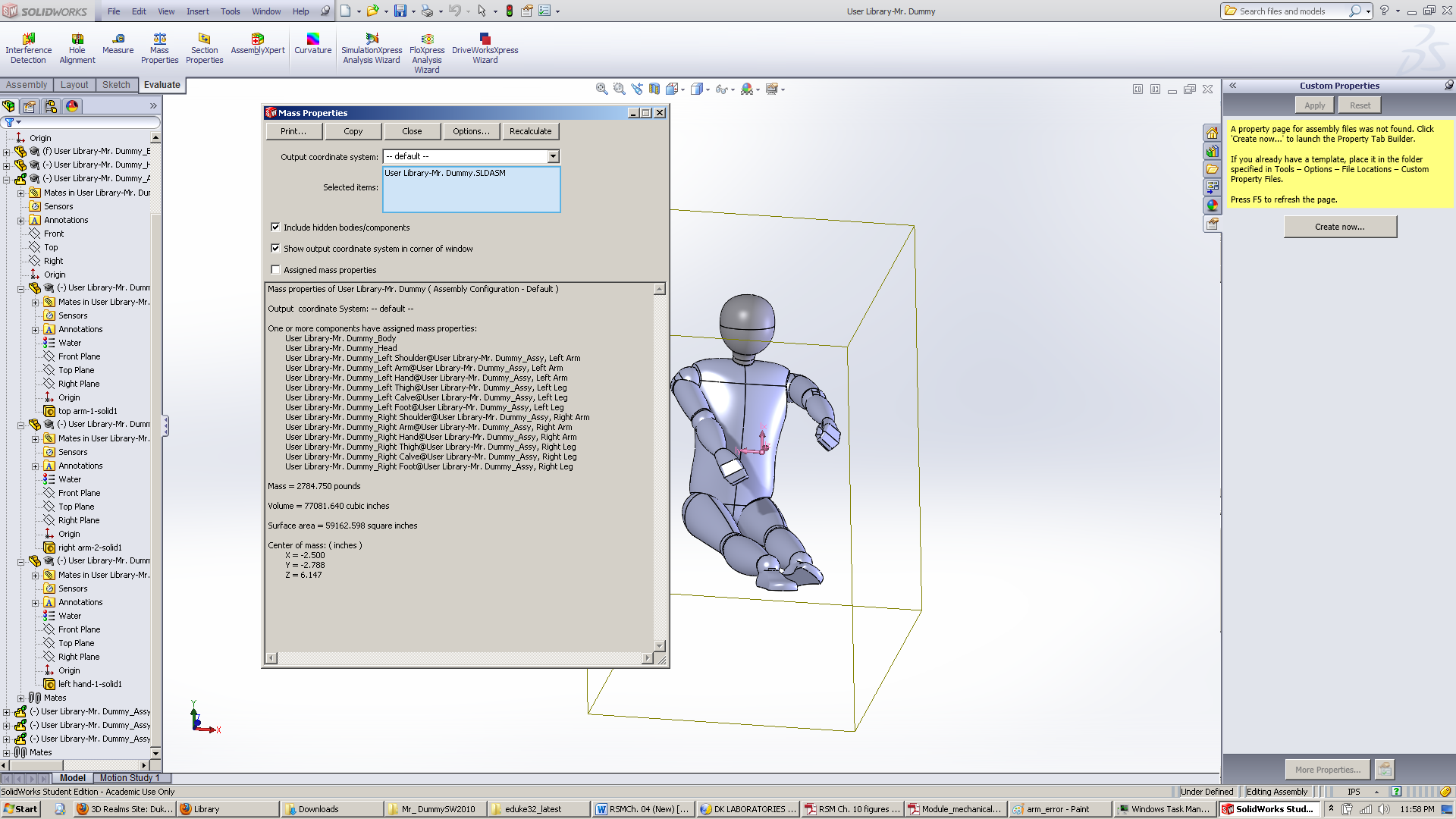Open the Insert menu

tap(197, 11)
